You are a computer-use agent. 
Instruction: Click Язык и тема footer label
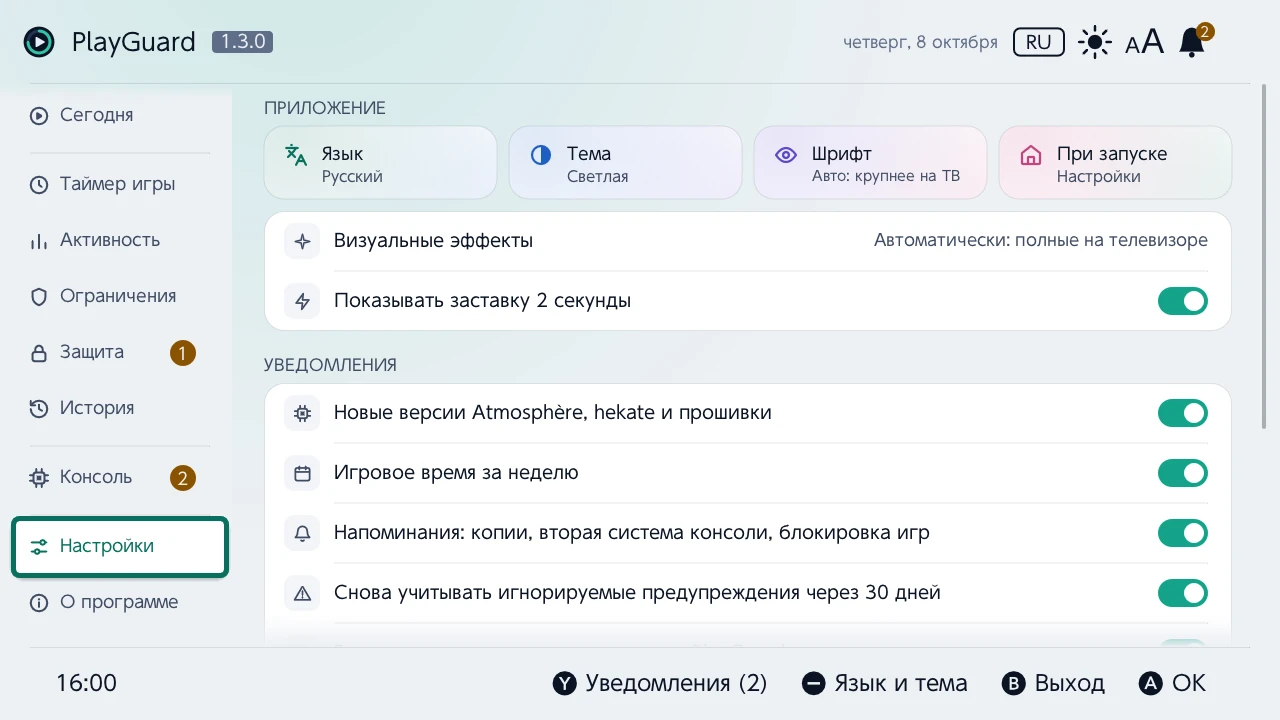(885, 684)
